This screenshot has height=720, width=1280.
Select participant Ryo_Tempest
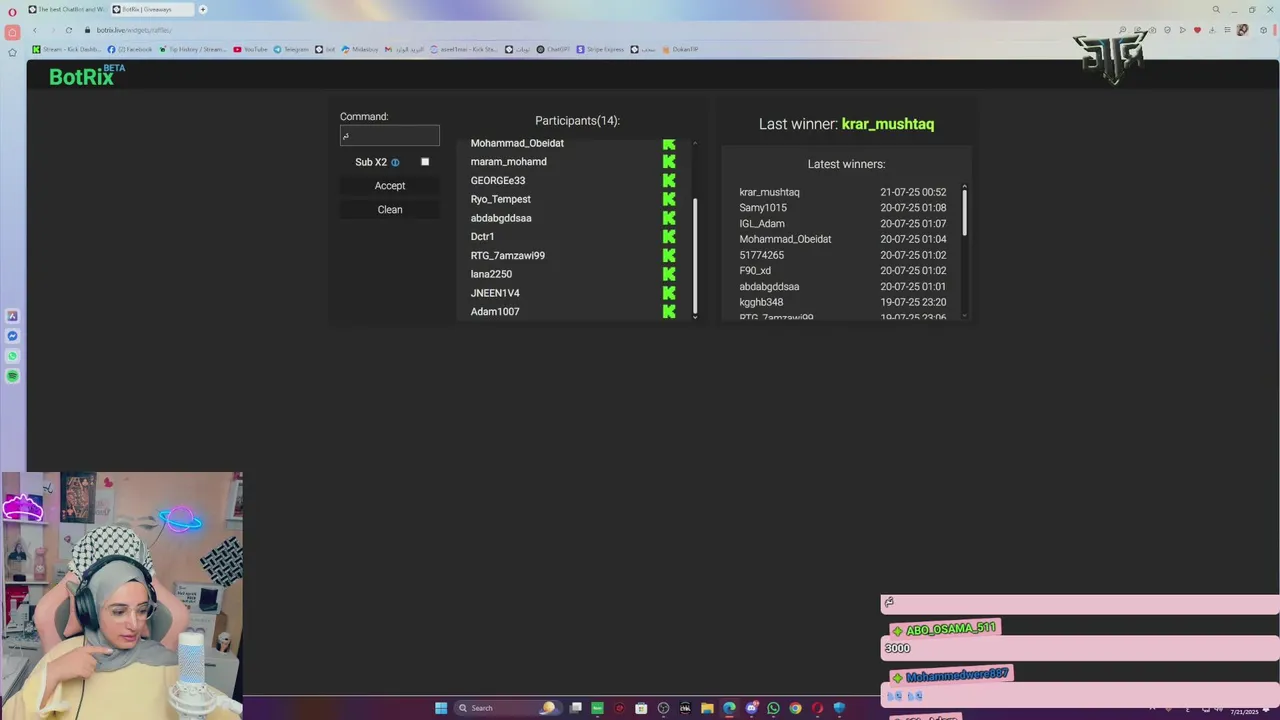(x=501, y=199)
